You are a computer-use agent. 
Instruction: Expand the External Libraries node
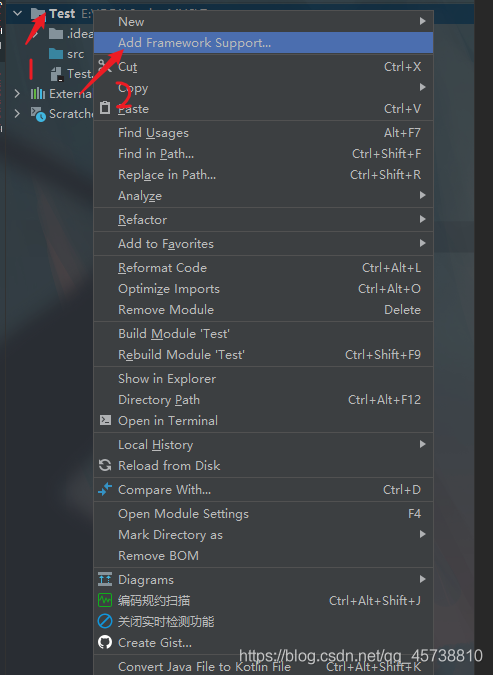(17, 93)
